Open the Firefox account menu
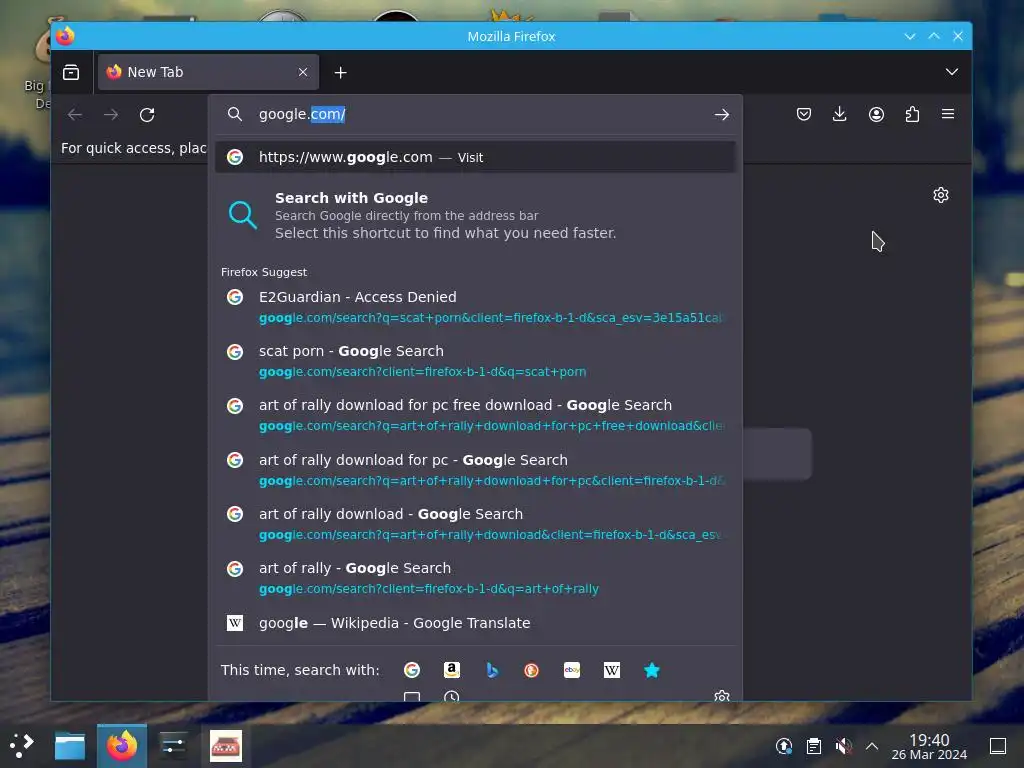Viewport: 1024px width, 768px height. point(876,114)
